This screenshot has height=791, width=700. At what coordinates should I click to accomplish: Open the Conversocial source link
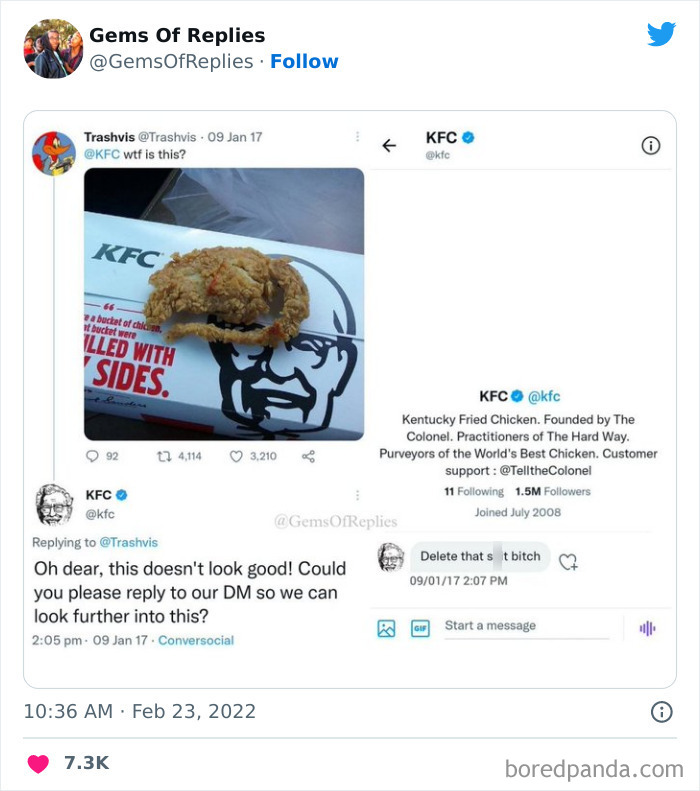point(196,640)
